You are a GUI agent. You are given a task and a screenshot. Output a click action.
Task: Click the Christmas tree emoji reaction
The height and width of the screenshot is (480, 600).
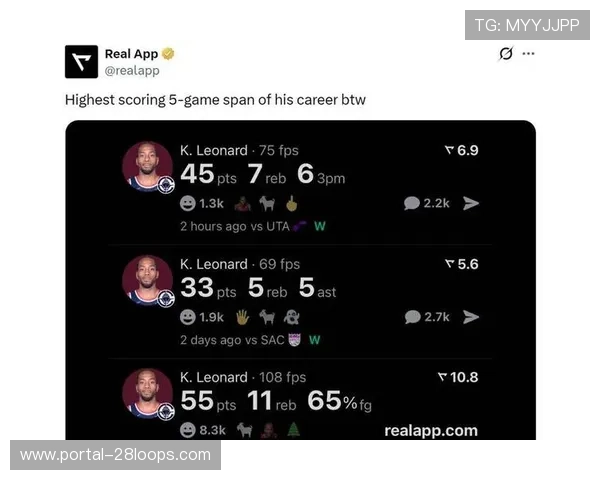pyautogui.click(x=293, y=430)
